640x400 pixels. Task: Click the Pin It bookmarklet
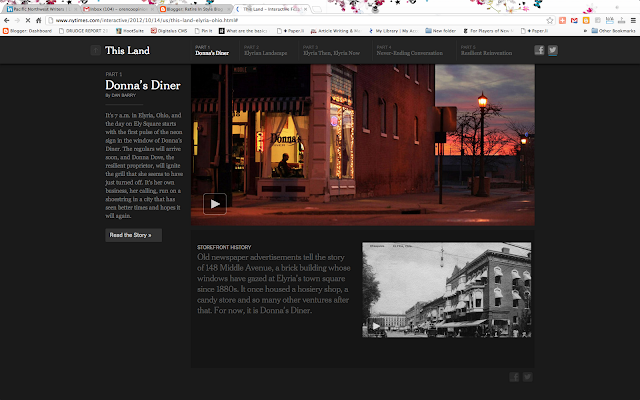point(203,31)
